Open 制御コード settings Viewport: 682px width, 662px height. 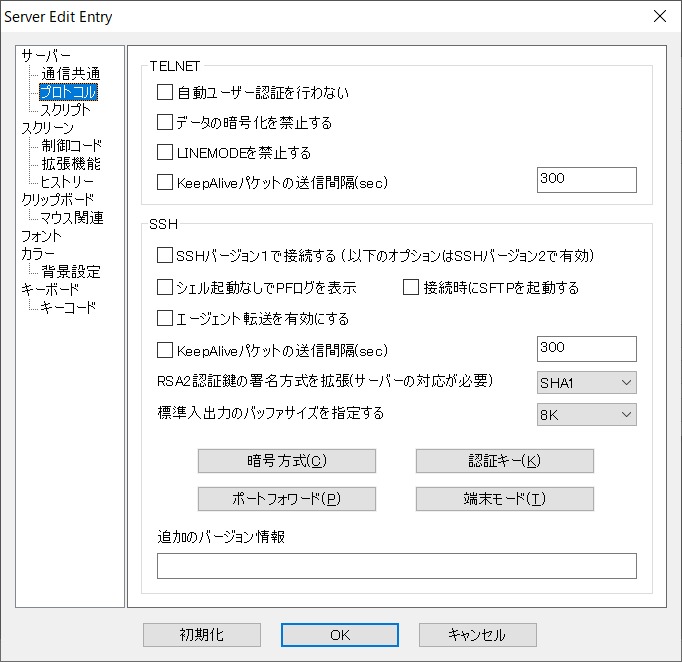(x=71, y=146)
